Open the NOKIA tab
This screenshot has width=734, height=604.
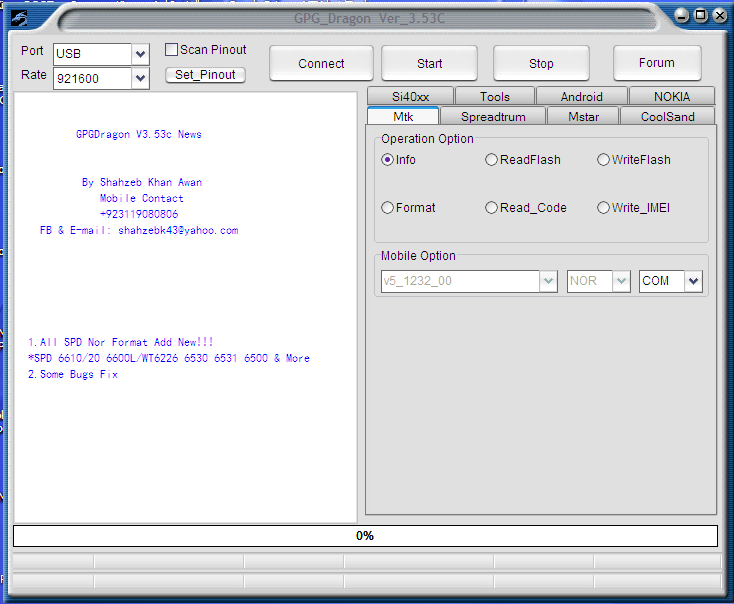coord(672,96)
